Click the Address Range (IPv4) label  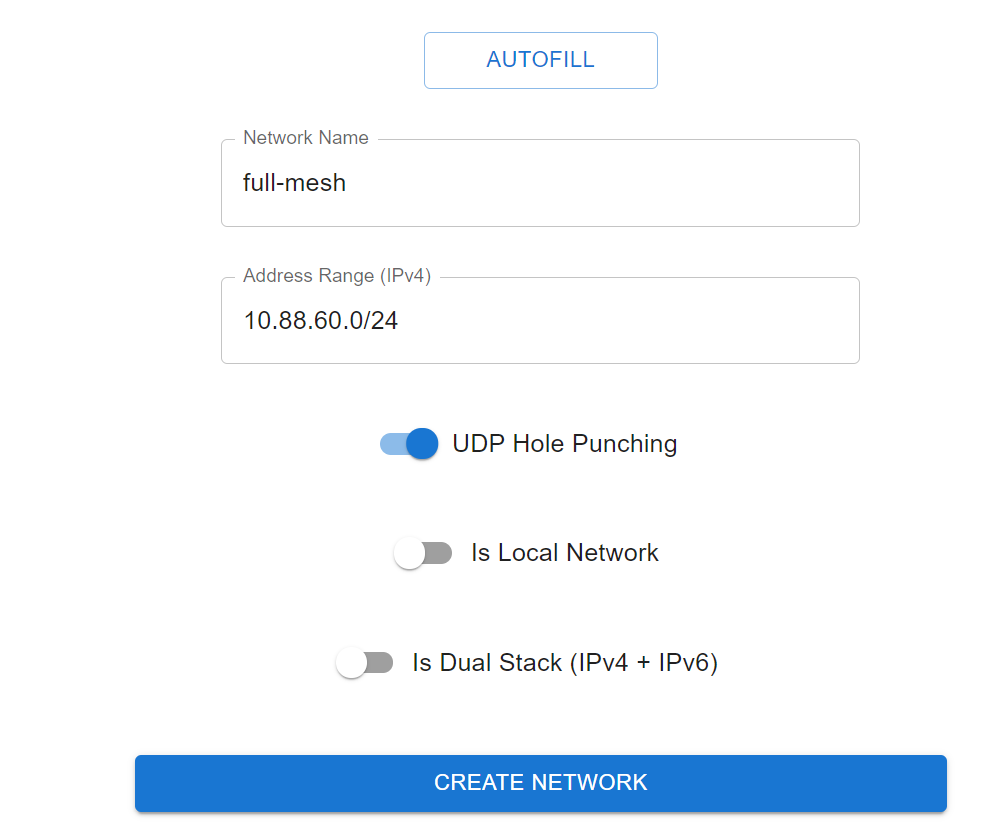336,275
